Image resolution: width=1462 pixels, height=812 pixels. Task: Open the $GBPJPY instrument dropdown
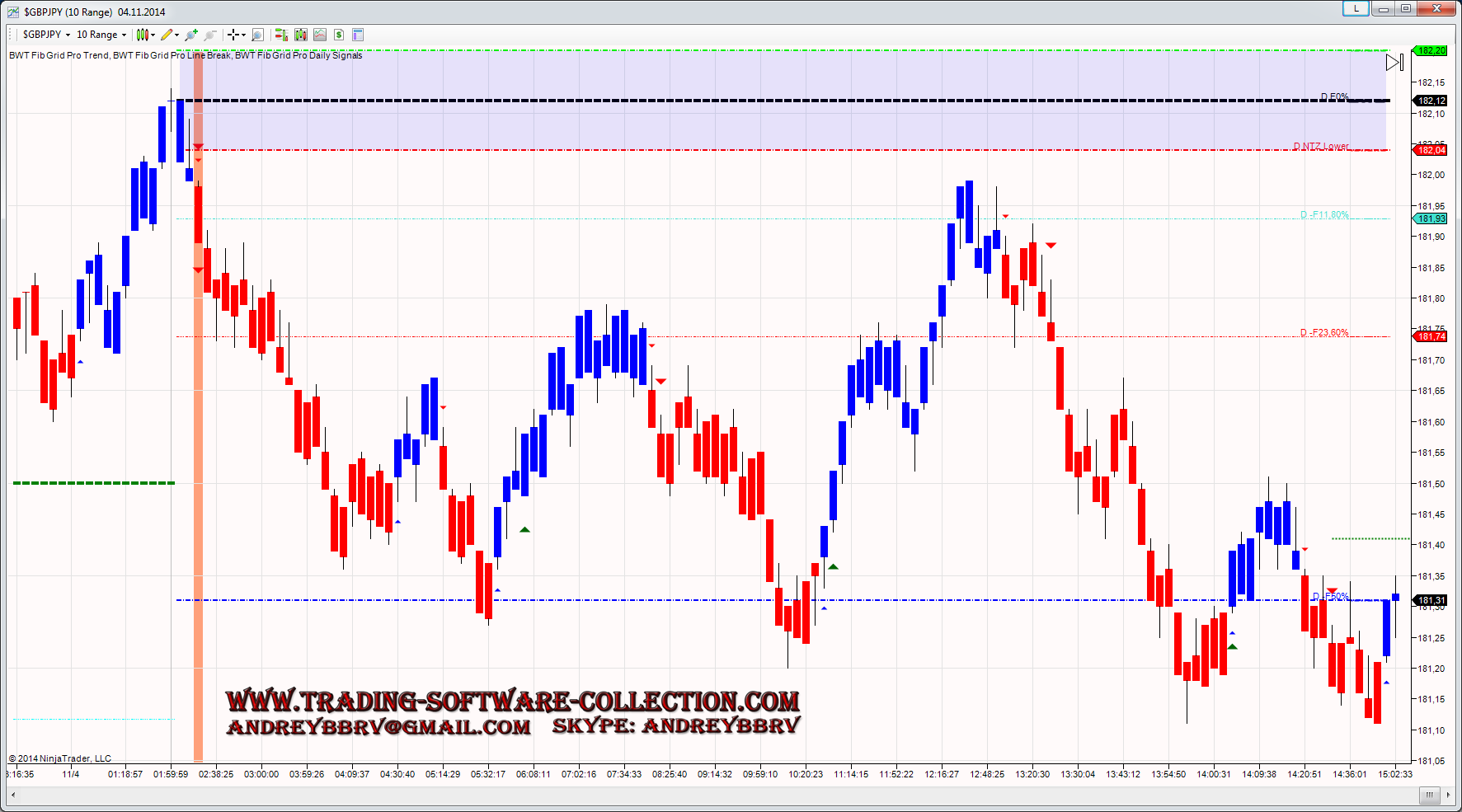click(x=46, y=35)
